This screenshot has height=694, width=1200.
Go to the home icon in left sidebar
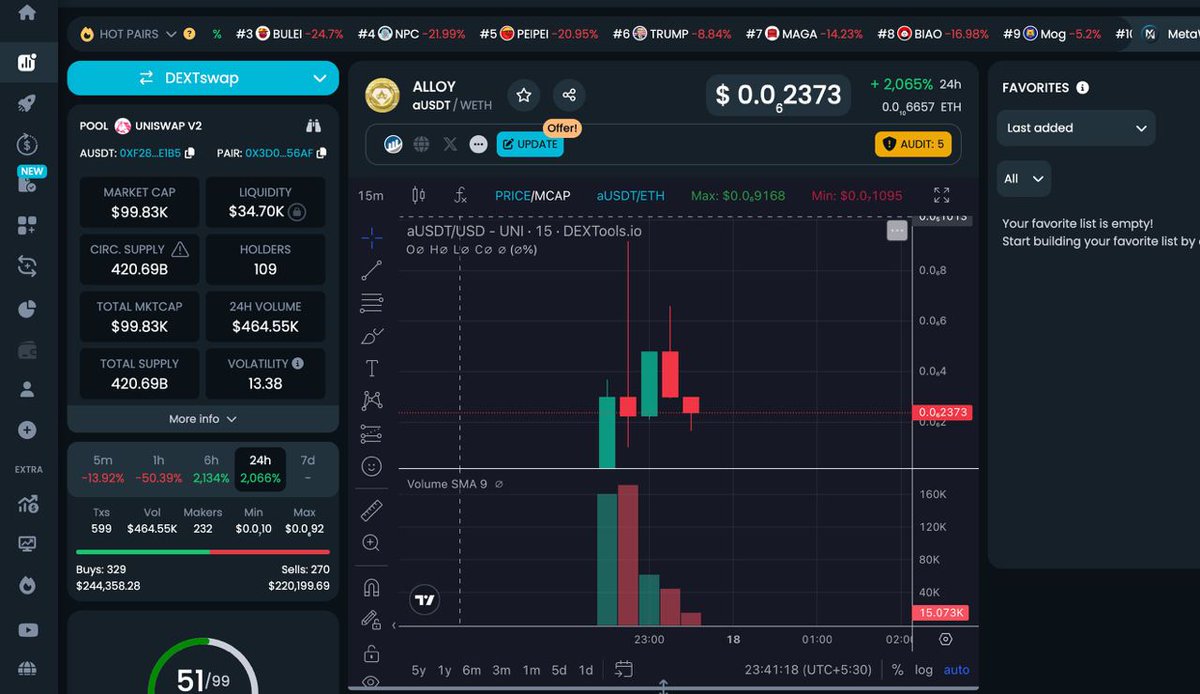[27, 13]
